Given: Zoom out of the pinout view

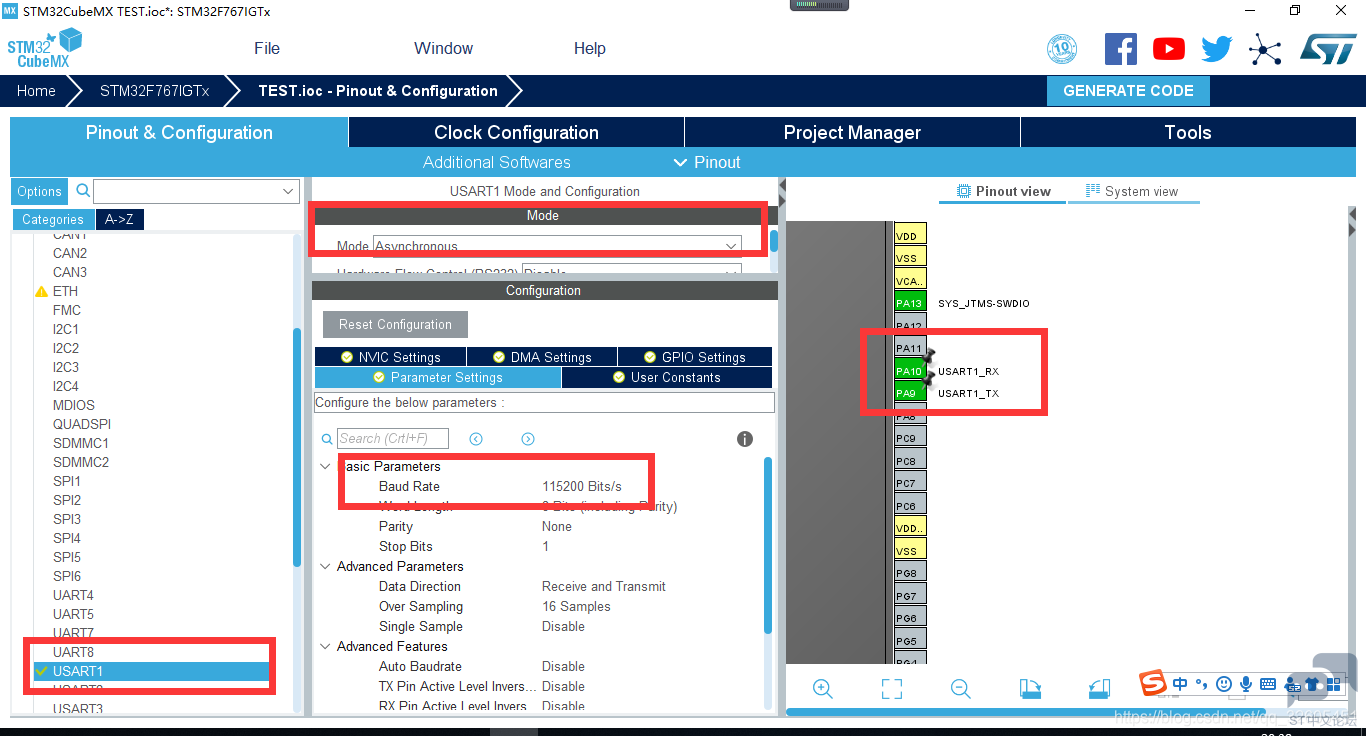Looking at the screenshot, I should tap(961, 688).
